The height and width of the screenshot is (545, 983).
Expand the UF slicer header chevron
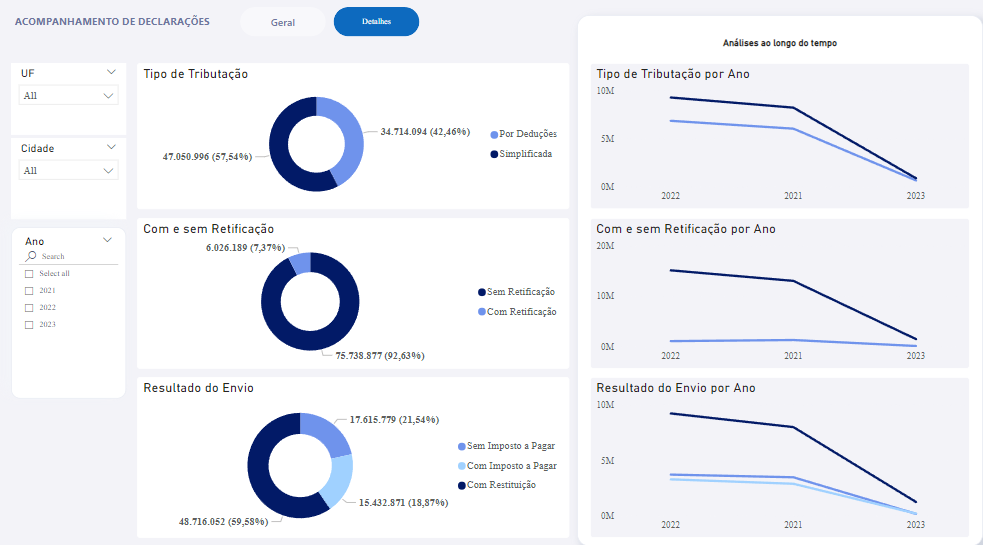pos(111,72)
